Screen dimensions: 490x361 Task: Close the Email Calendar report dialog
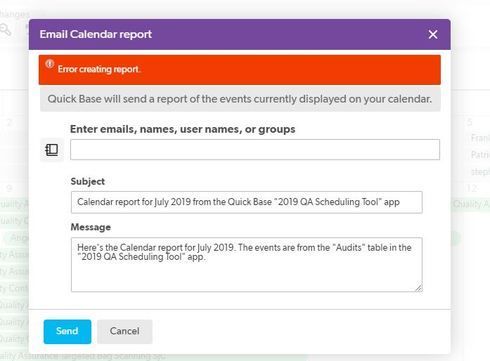[433, 34]
